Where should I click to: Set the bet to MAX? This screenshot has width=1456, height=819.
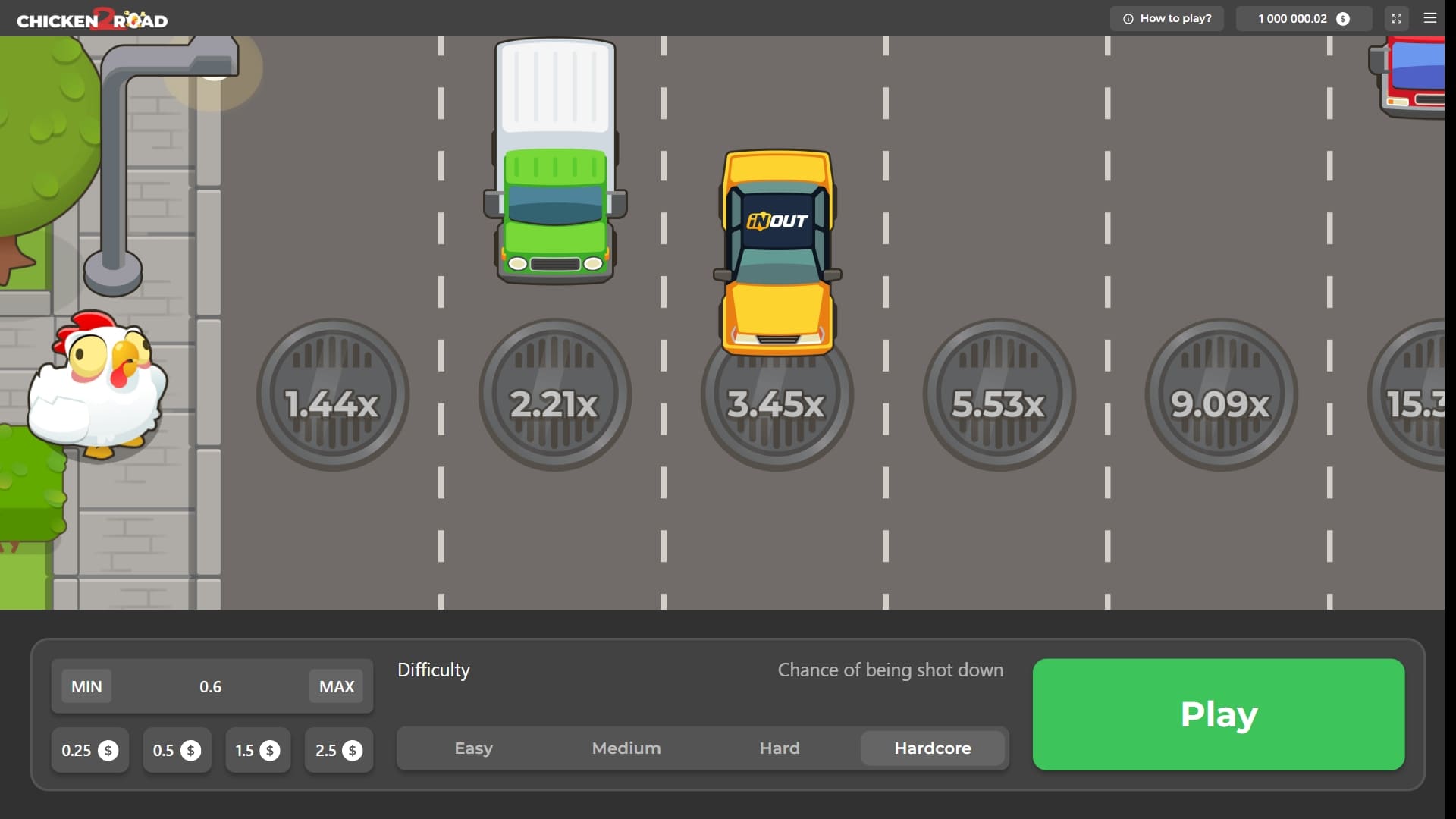(x=337, y=686)
